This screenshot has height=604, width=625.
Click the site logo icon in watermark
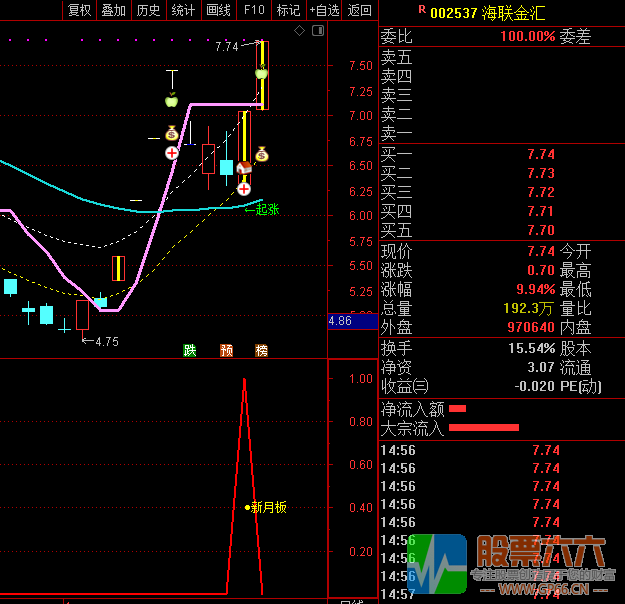pyautogui.click(x=437, y=567)
